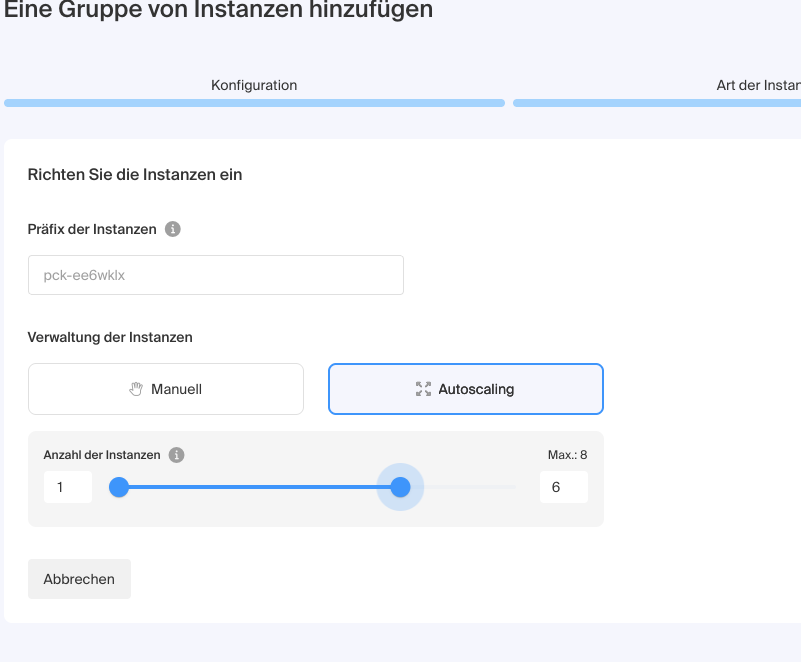
Task: Click the Abbrechen button
Action: point(79,578)
